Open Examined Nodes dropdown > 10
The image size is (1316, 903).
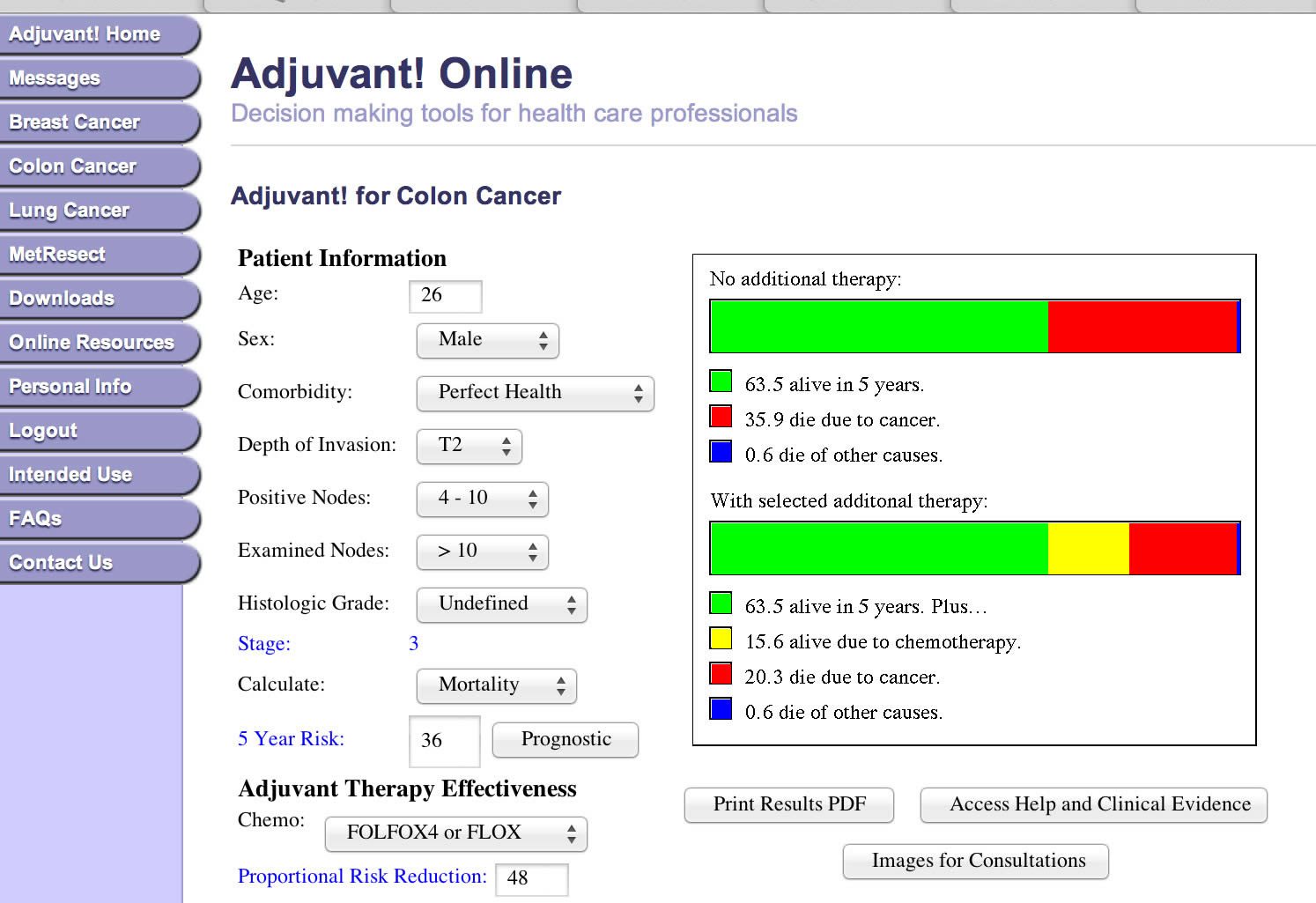[x=483, y=551]
